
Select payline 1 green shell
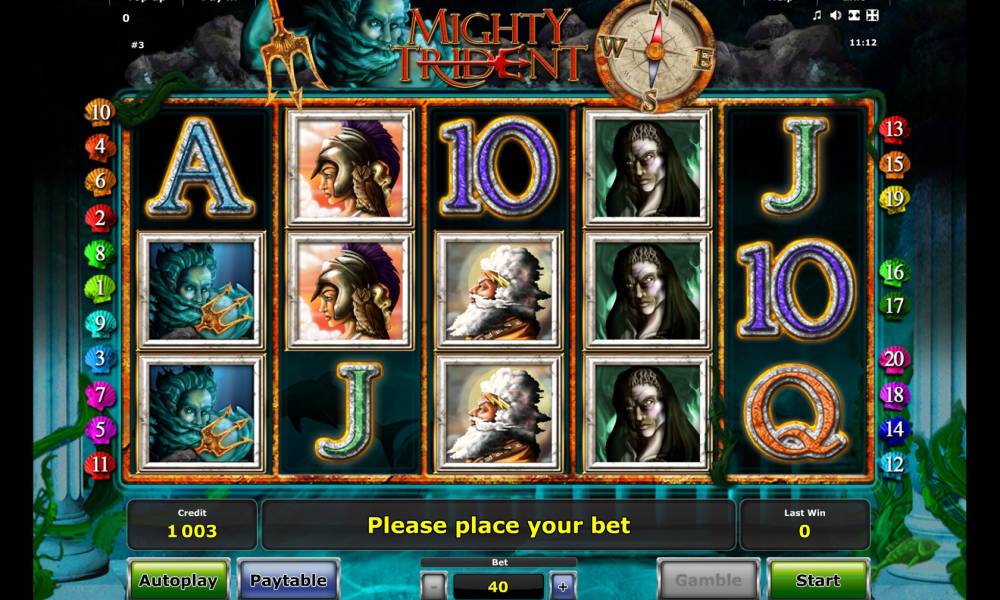coord(100,289)
